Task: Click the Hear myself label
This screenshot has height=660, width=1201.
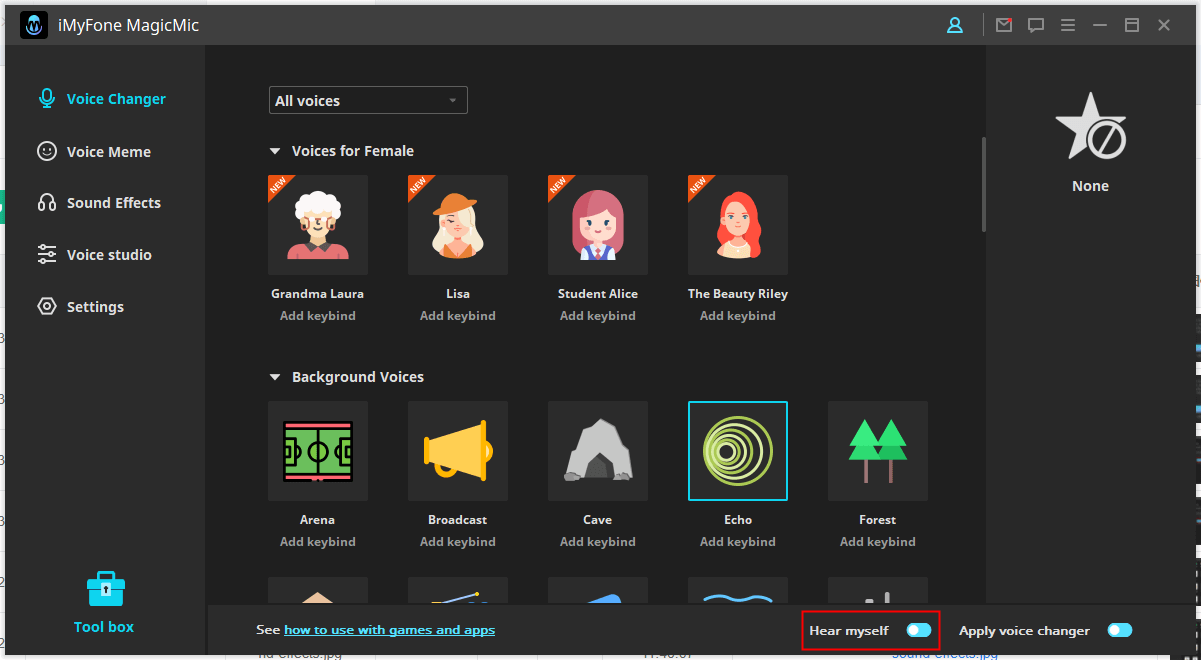Action: point(849,631)
